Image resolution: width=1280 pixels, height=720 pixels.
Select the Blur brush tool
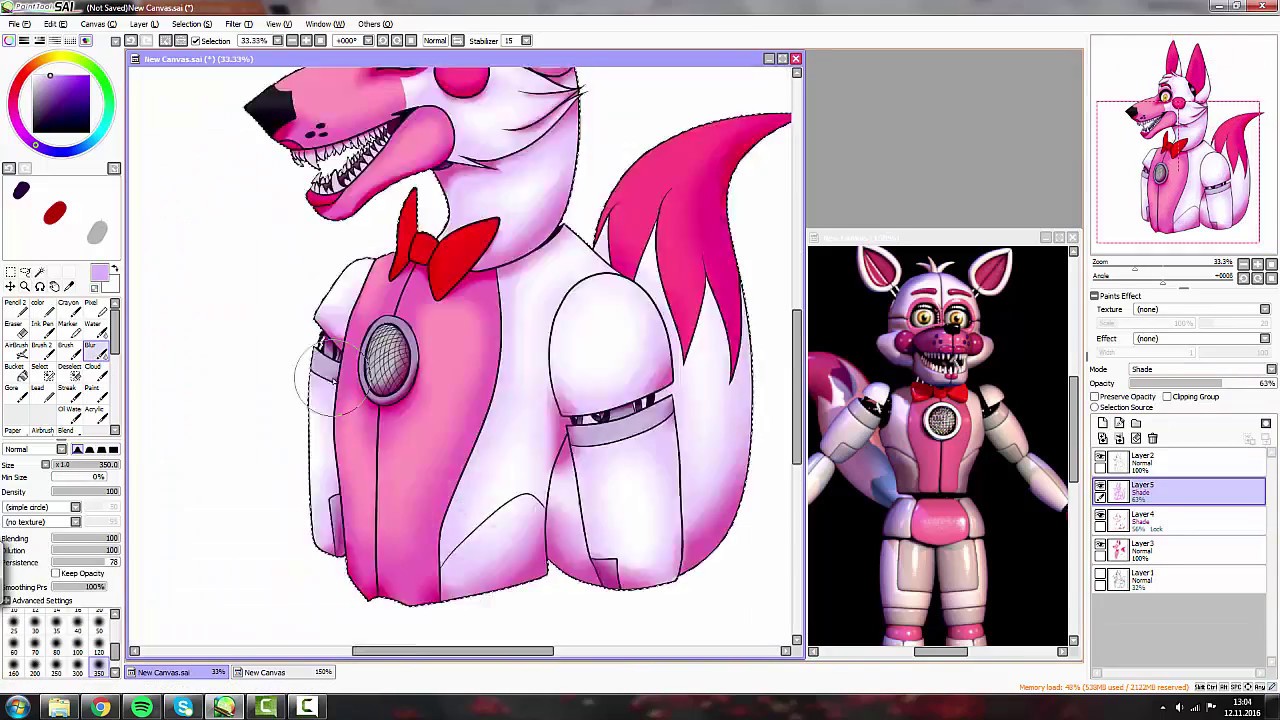(x=96, y=352)
